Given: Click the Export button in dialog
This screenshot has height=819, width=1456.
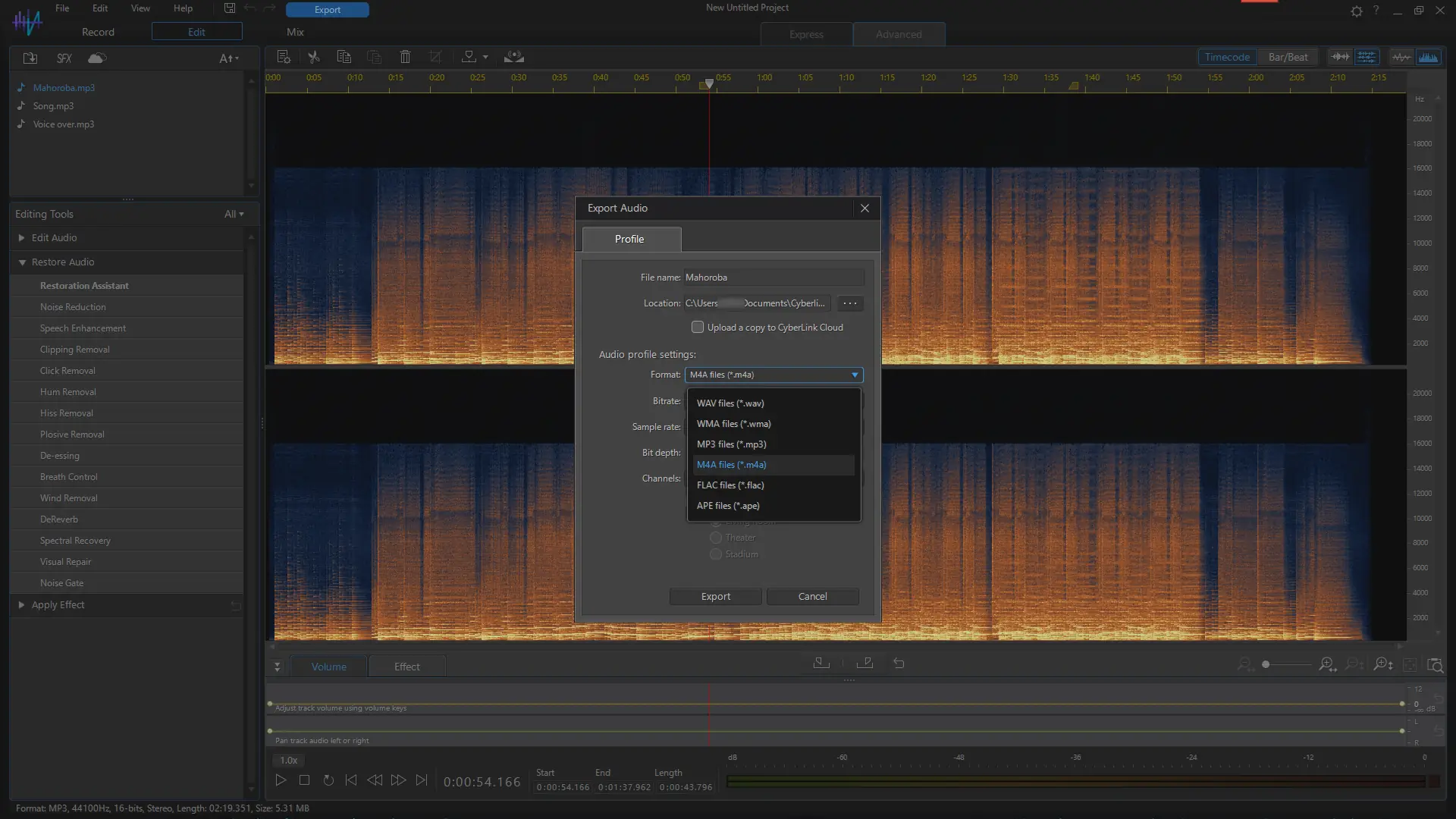Looking at the screenshot, I should [715, 597].
